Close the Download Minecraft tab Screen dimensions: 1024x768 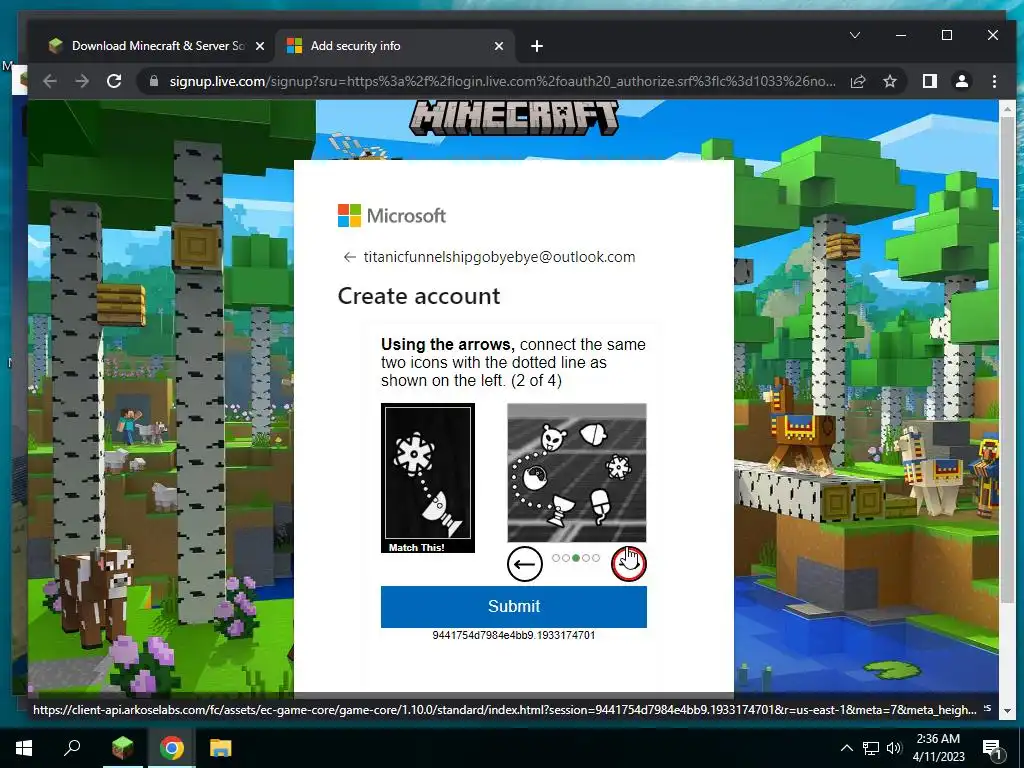260,46
